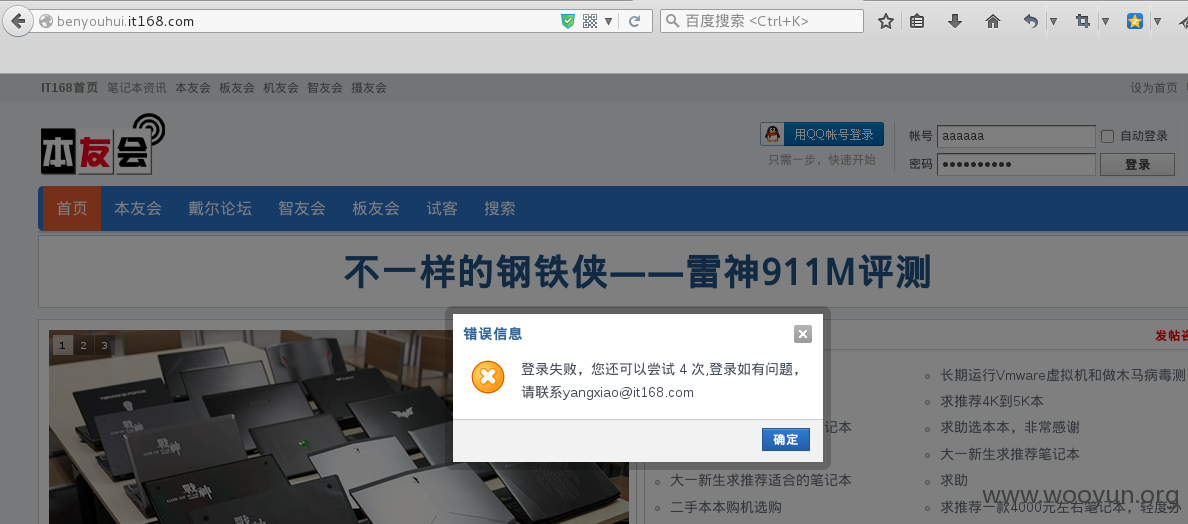Click the magnifier icon in the Baidu search box
Screen dimensions: 1188x524
pyautogui.click(x=672, y=21)
